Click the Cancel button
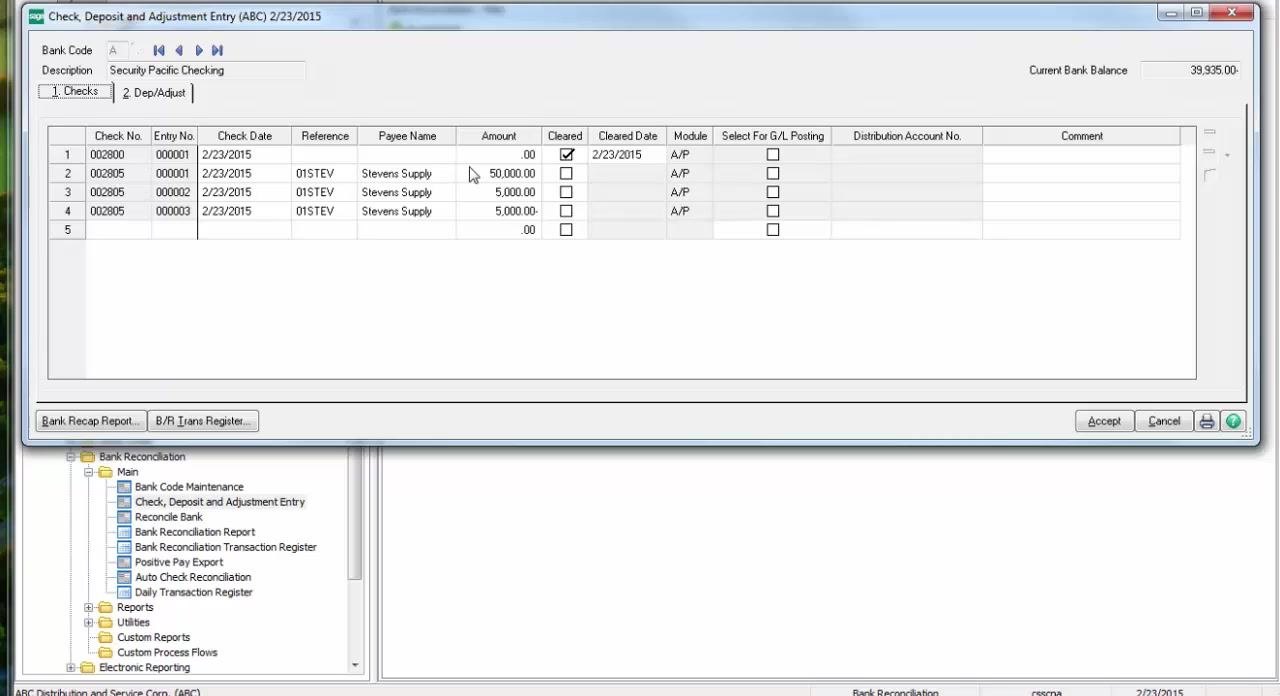The width and height of the screenshot is (1280, 696). click(x=1164, y=421)
